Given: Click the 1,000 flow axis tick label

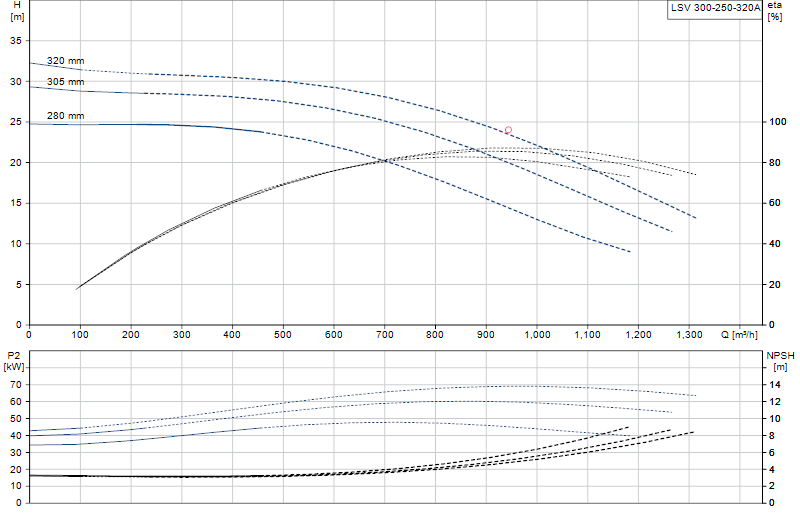Looking at the screenshot, I should click(x=537, y=335).
